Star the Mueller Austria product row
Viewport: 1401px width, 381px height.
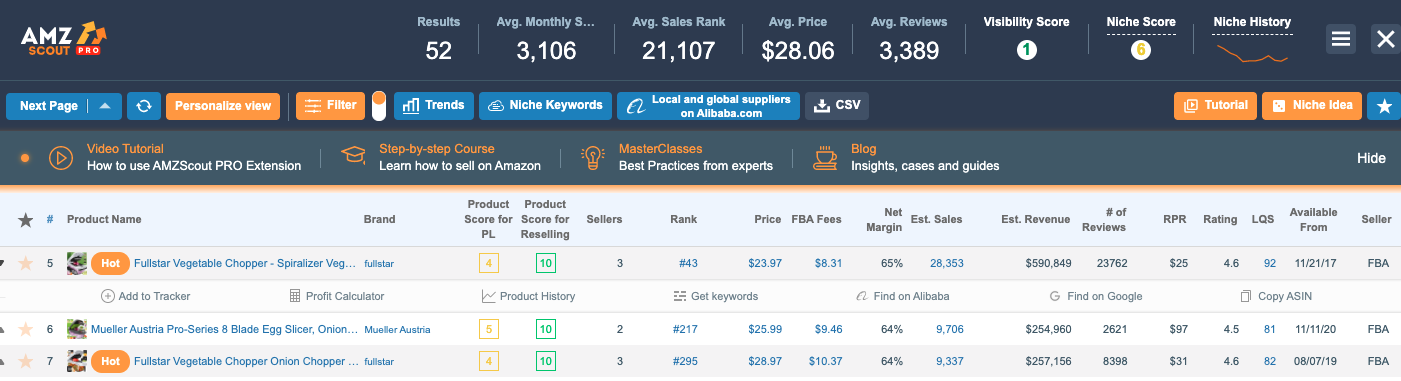(x=26, y=328)
